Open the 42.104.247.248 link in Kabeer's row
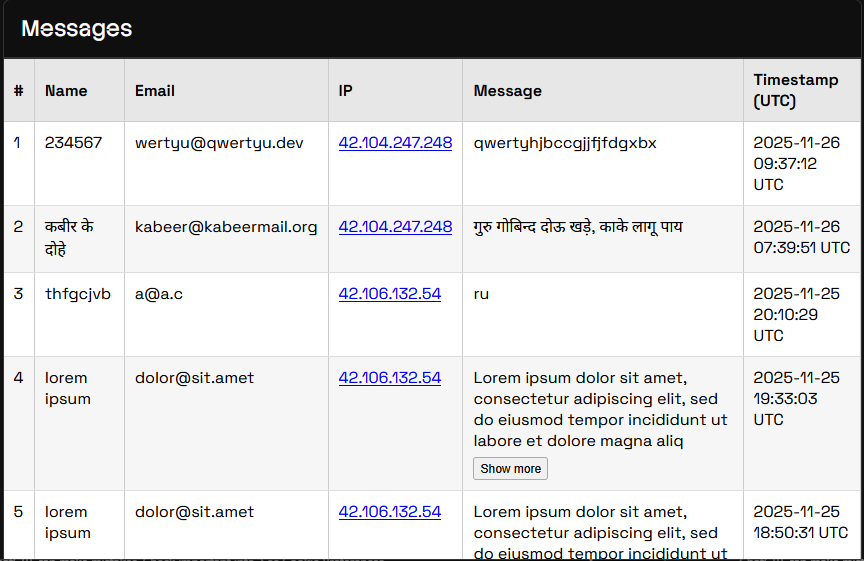This screenshot has width=864, height=561. point(395,227)
